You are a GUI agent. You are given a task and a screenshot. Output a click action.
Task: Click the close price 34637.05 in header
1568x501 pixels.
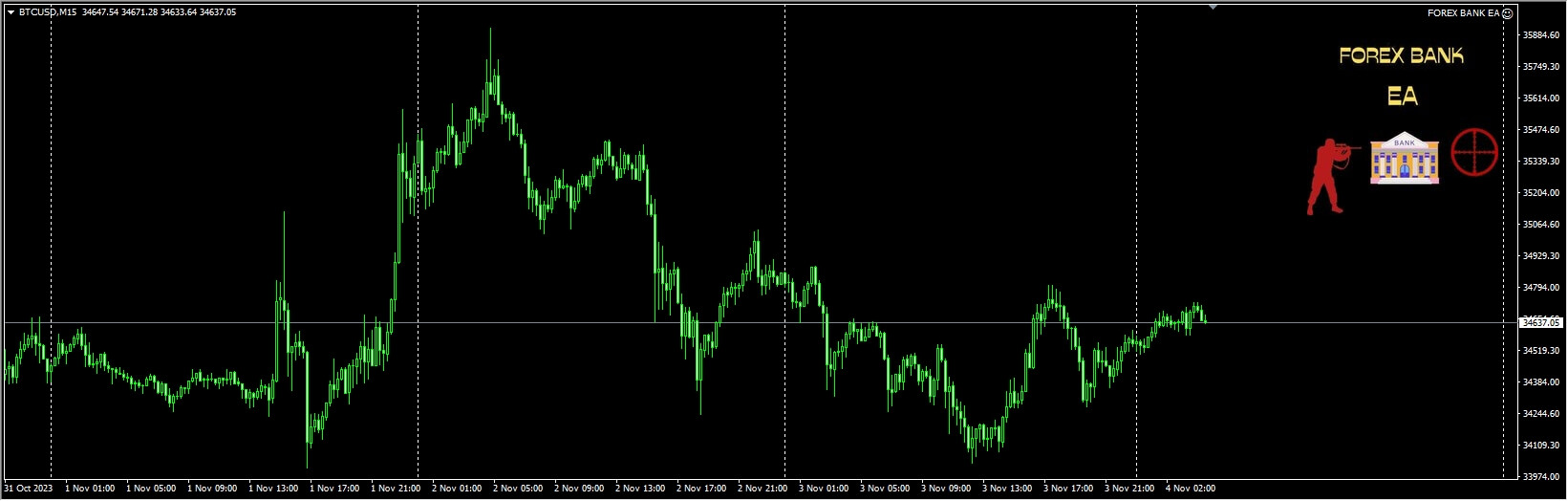pyautogui.click(x=218, y=12)
